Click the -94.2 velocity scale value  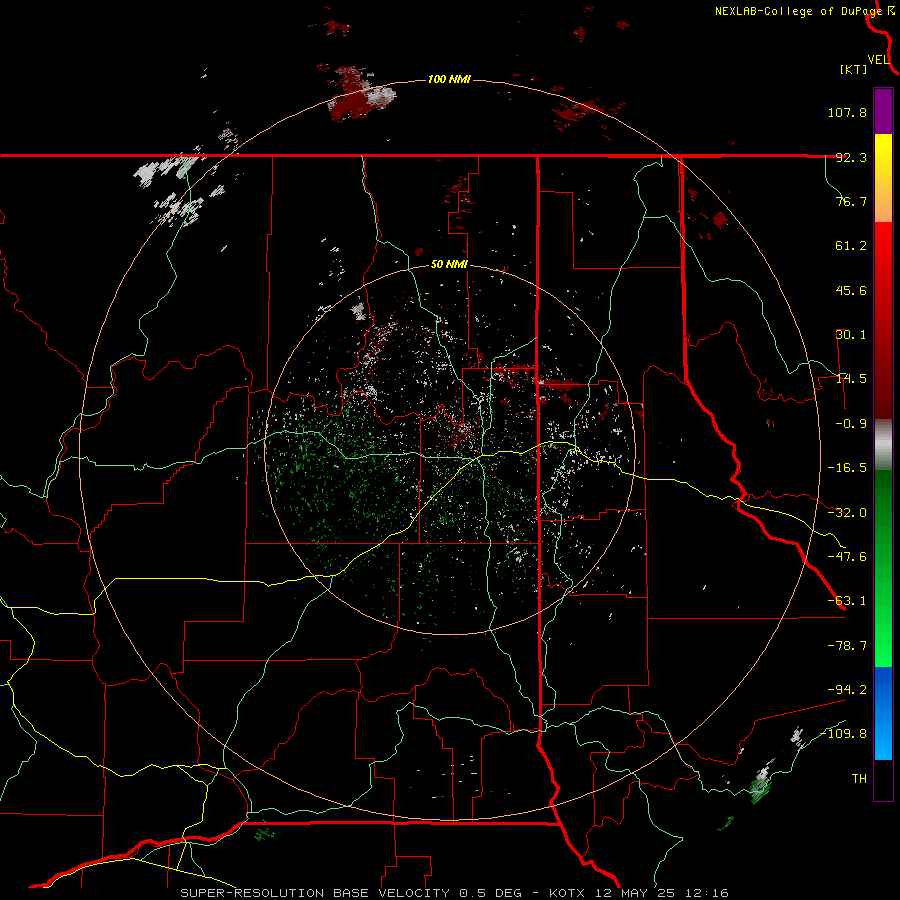[x=847, y=689]
